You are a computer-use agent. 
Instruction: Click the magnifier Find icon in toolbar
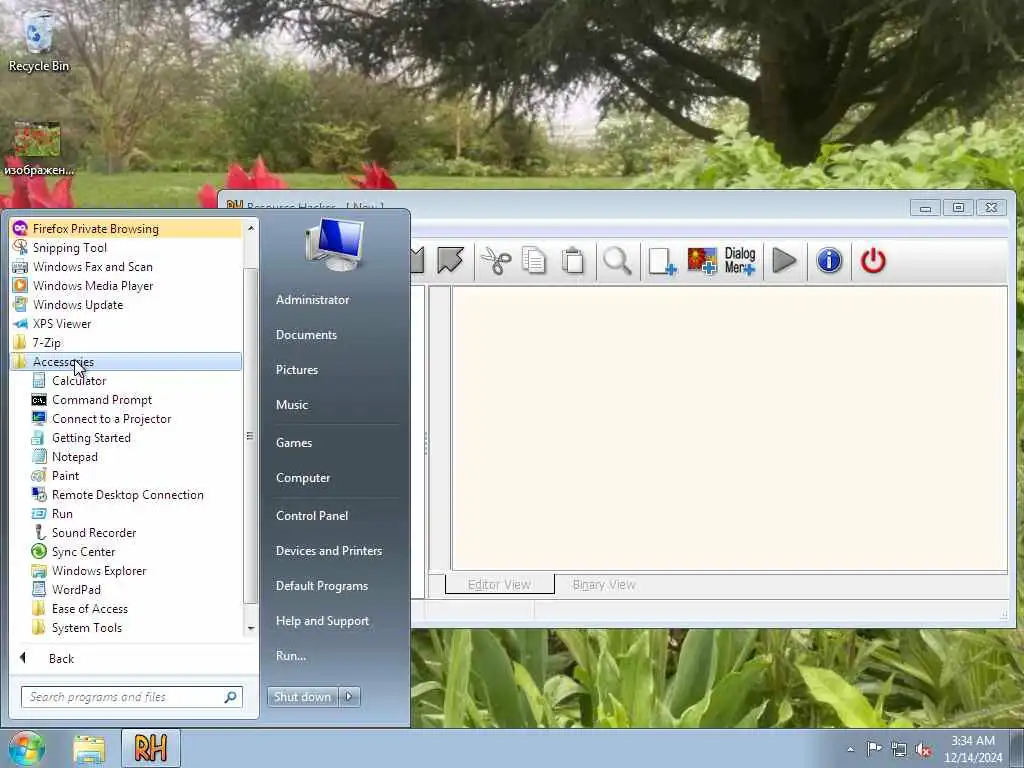tap(617, 261)
